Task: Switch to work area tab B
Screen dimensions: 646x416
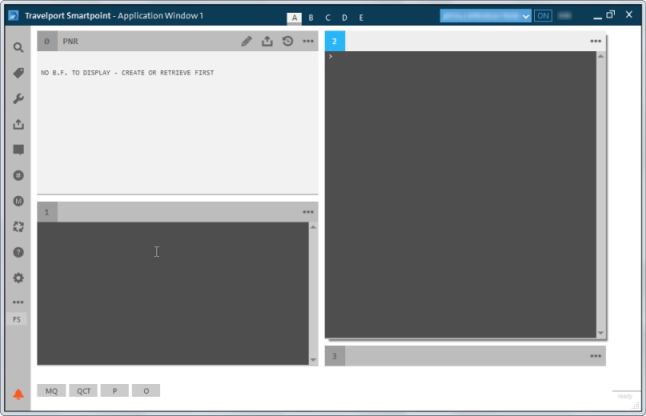Action: [x=310, y=17]
